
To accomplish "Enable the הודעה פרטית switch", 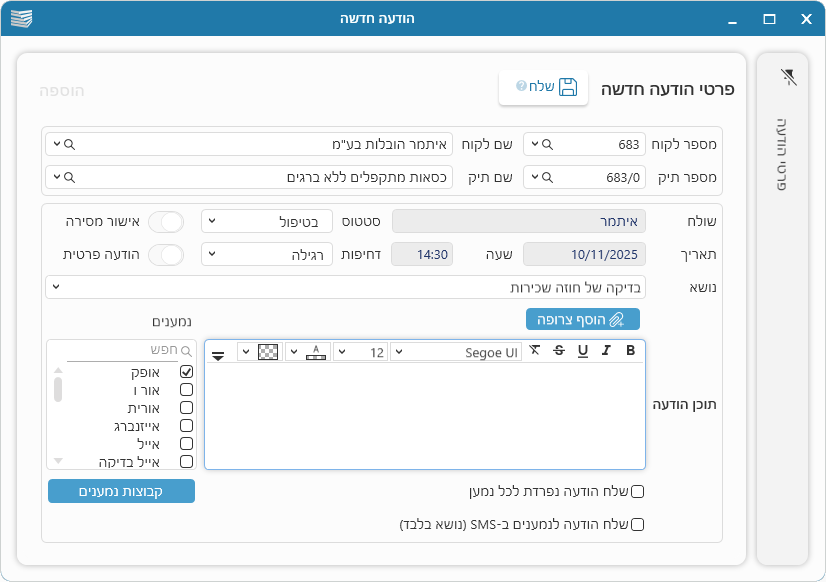I will click(166, 255).
